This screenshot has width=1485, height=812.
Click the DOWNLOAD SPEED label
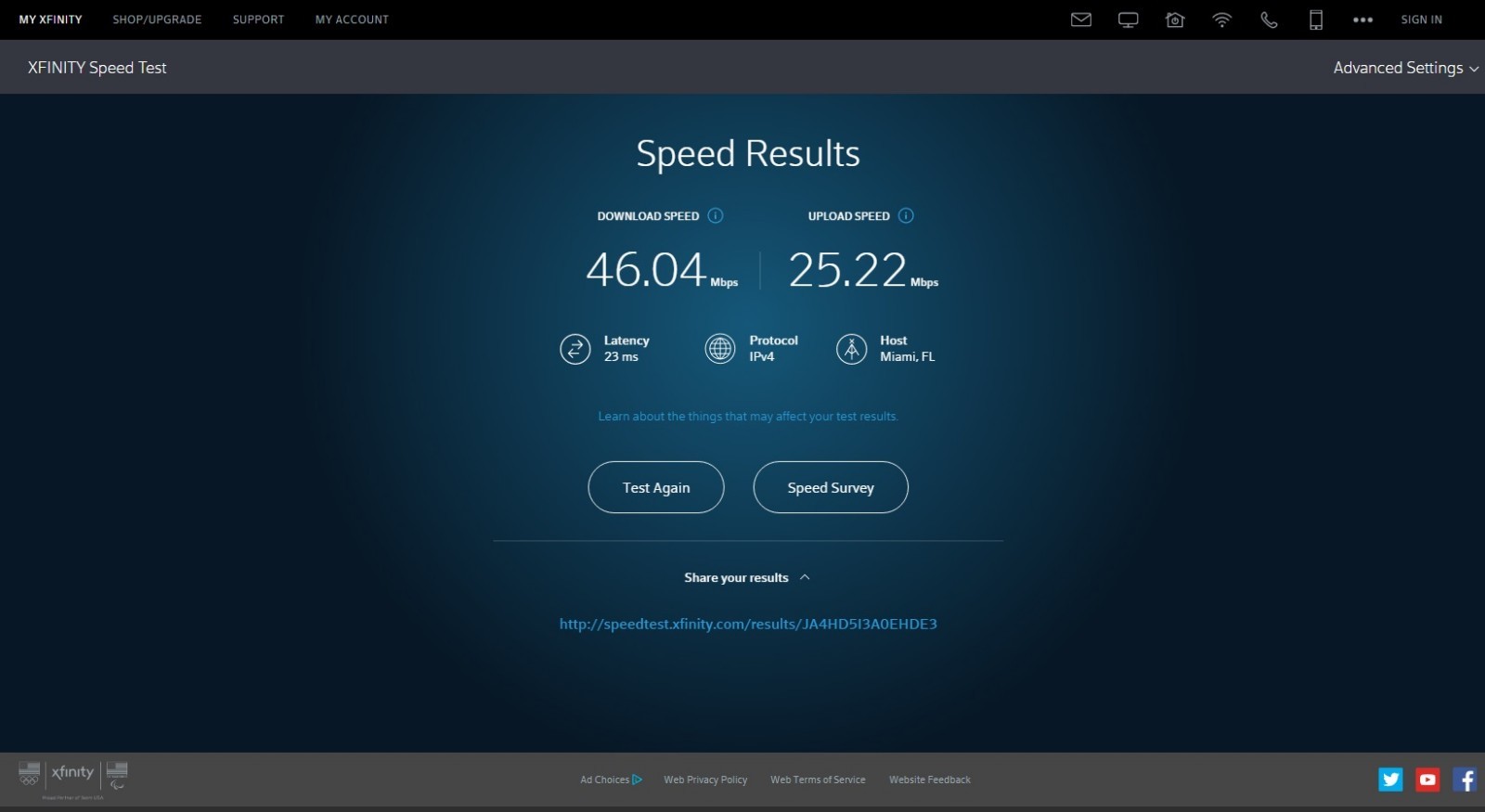(648, 216)
